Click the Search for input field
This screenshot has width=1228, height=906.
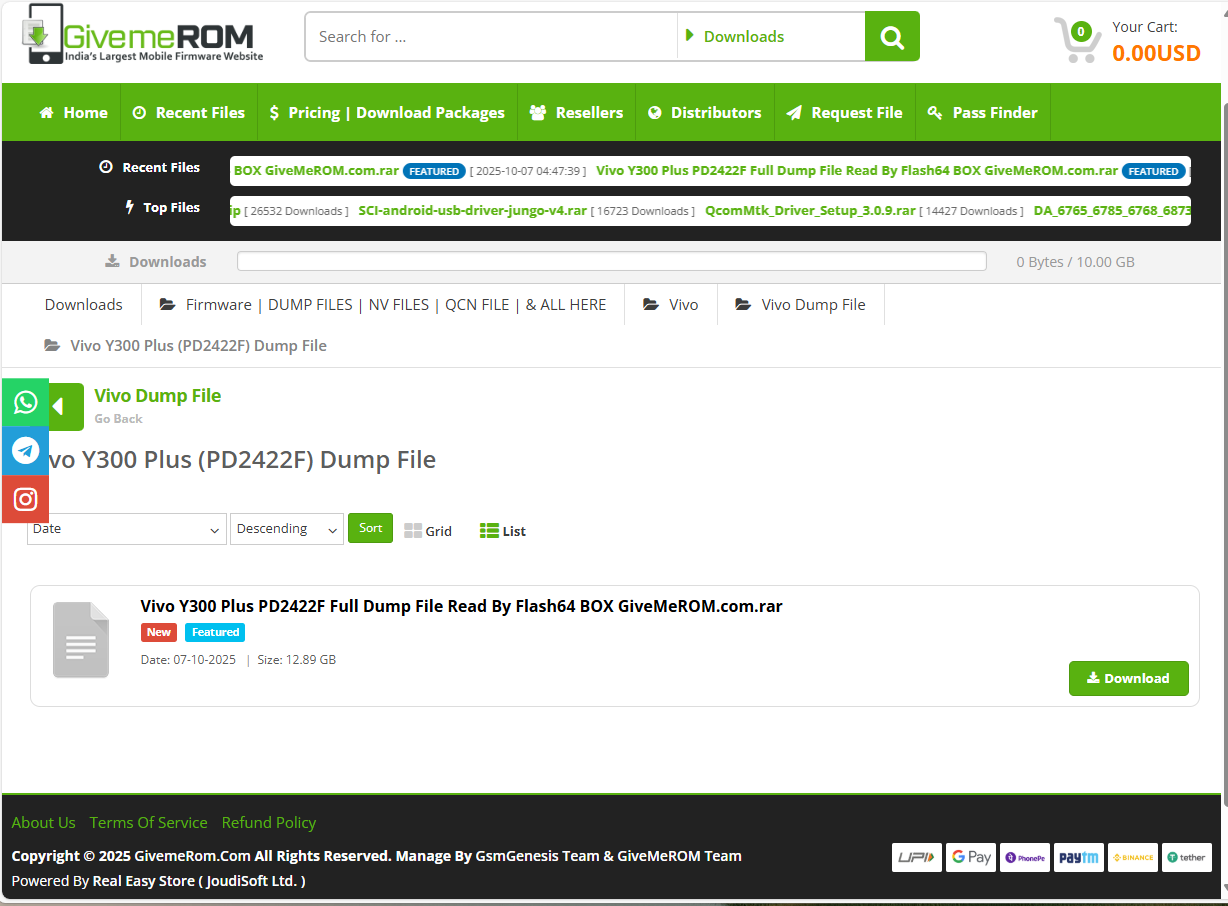[x=490, y=37]
